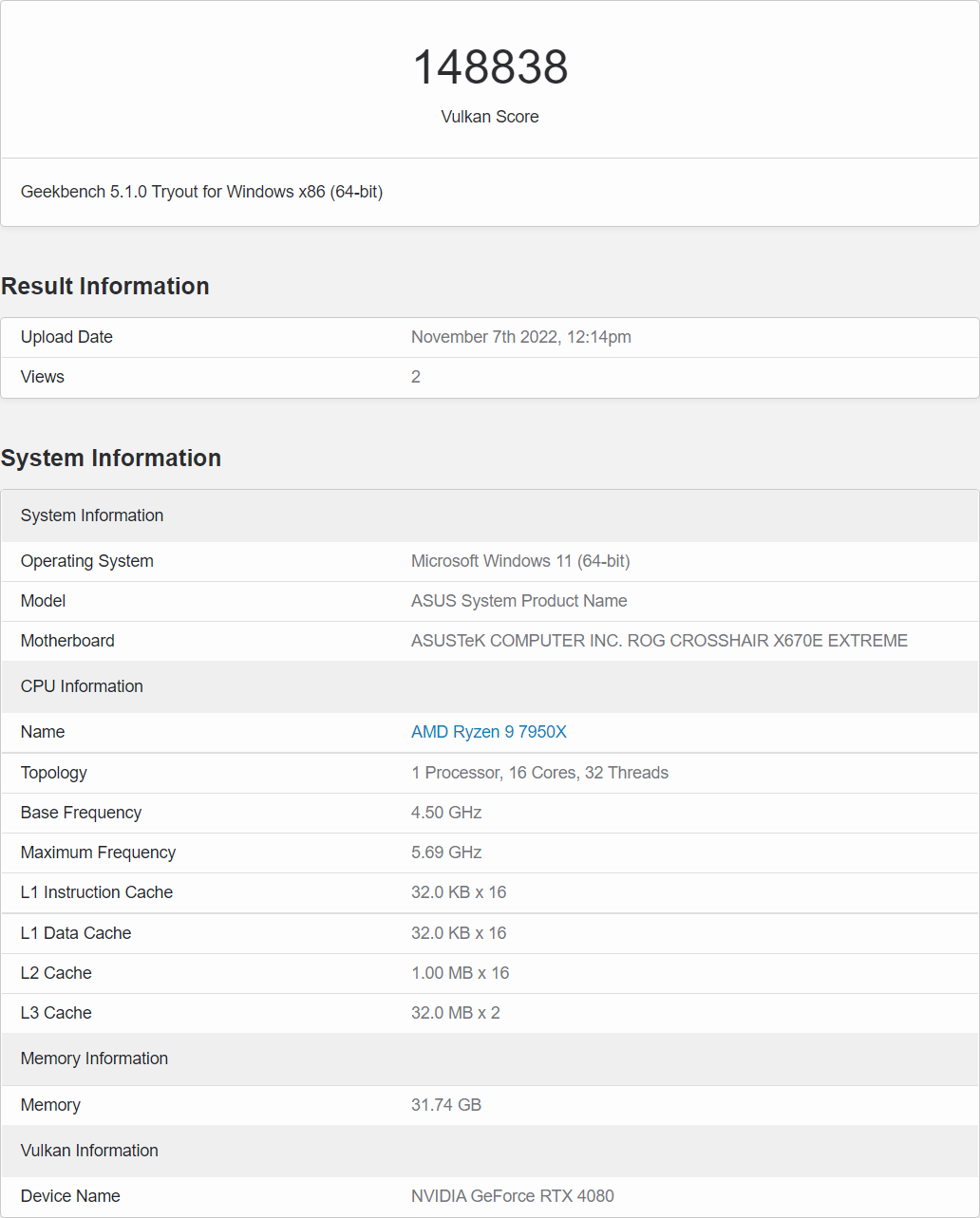
Task: Click the ASUS System Product Name model value
Action: click(518, 601)
